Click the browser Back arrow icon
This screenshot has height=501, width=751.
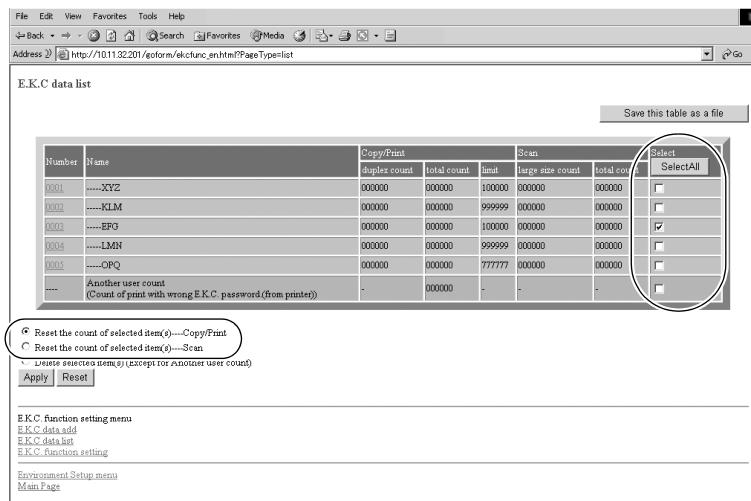pos(20,35)
